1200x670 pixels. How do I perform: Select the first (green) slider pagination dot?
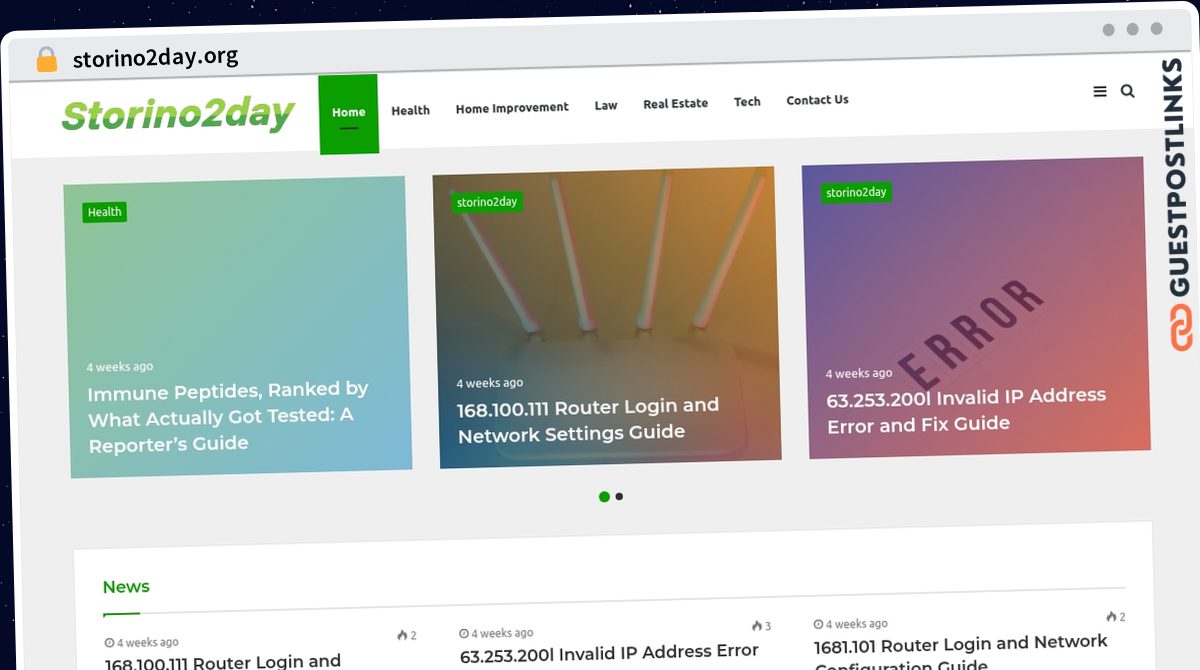pyautogui.click(x=604, y=497)
